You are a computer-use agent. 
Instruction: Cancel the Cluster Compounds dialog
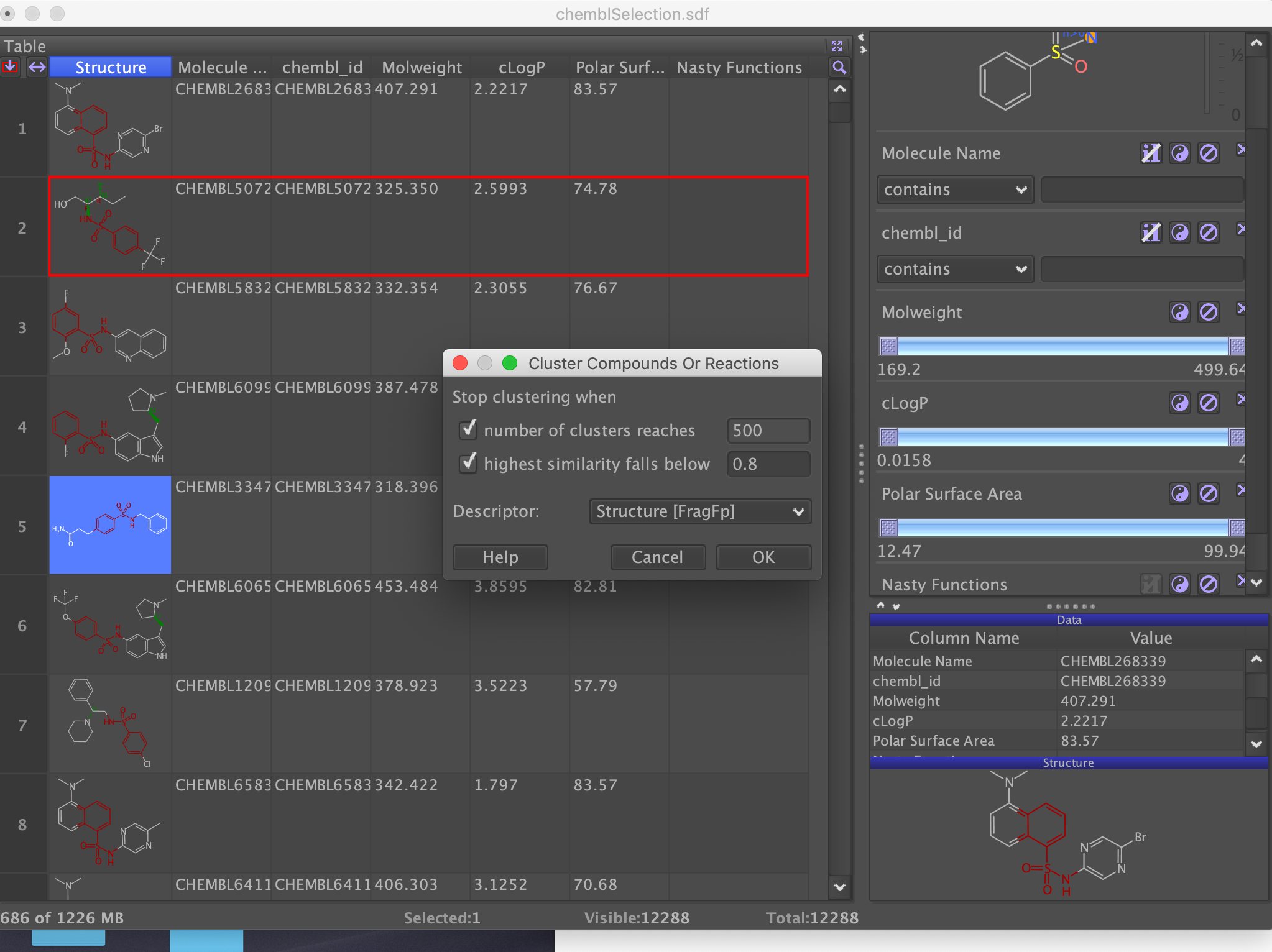pyautogui.click(x=658, y=557)
